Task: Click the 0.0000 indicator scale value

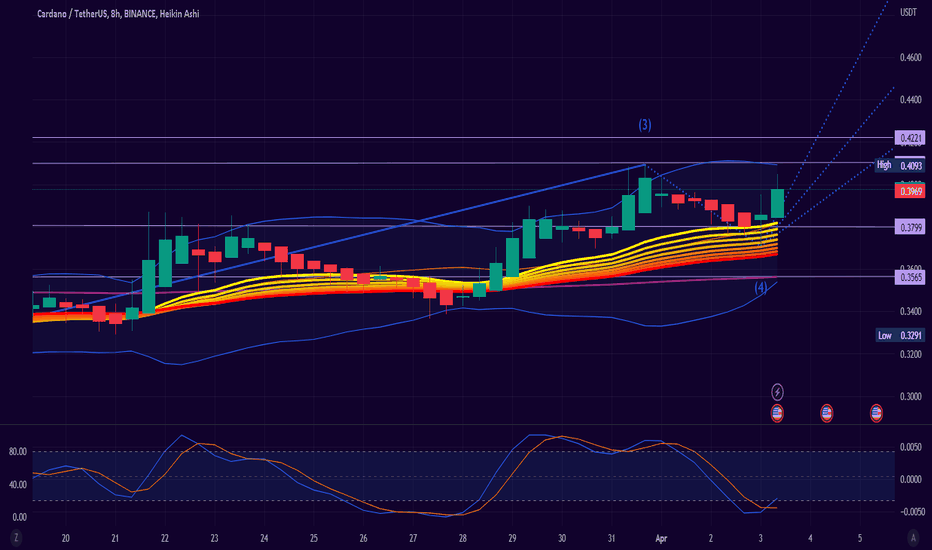Action: 911,479
